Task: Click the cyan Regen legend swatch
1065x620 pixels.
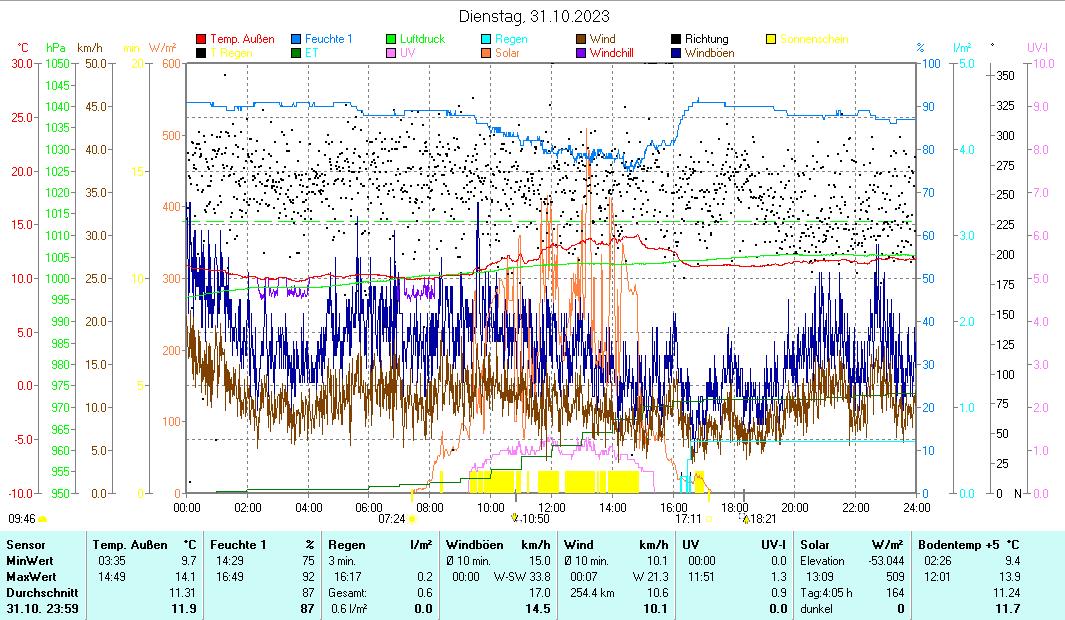Action: 486,39
